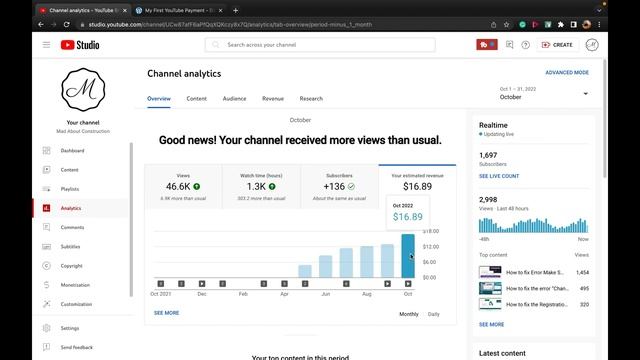Screen dimensions: 640x360
Task: Click the search magnifier icon
Action: [x=216, y=45]
